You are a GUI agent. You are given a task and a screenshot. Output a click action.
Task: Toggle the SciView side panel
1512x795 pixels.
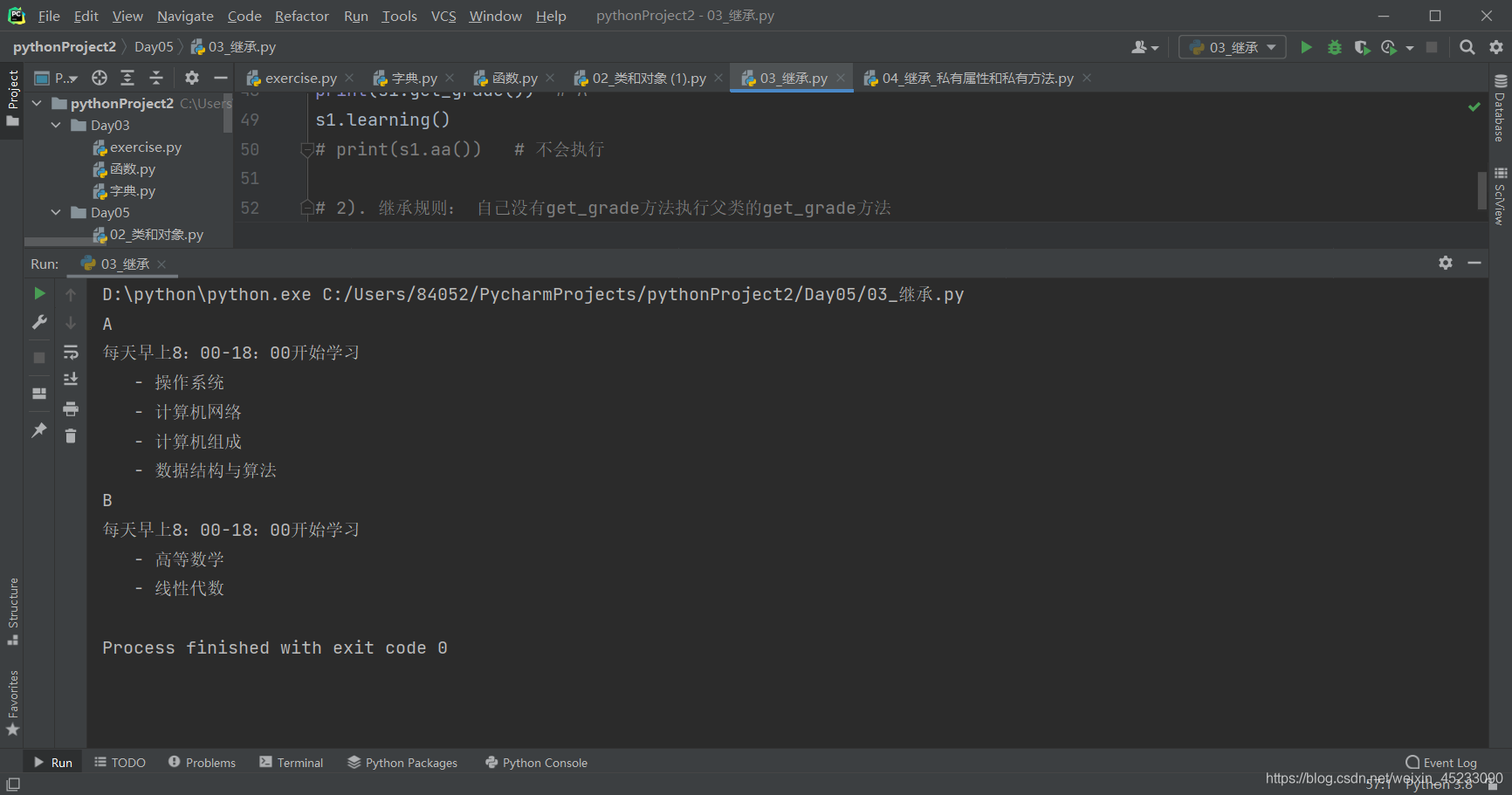(1500, 195)
